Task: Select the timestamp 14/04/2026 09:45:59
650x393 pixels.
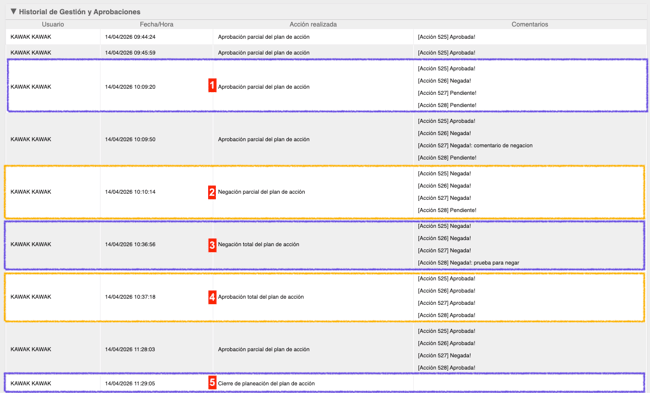Action: click(130, 53)
